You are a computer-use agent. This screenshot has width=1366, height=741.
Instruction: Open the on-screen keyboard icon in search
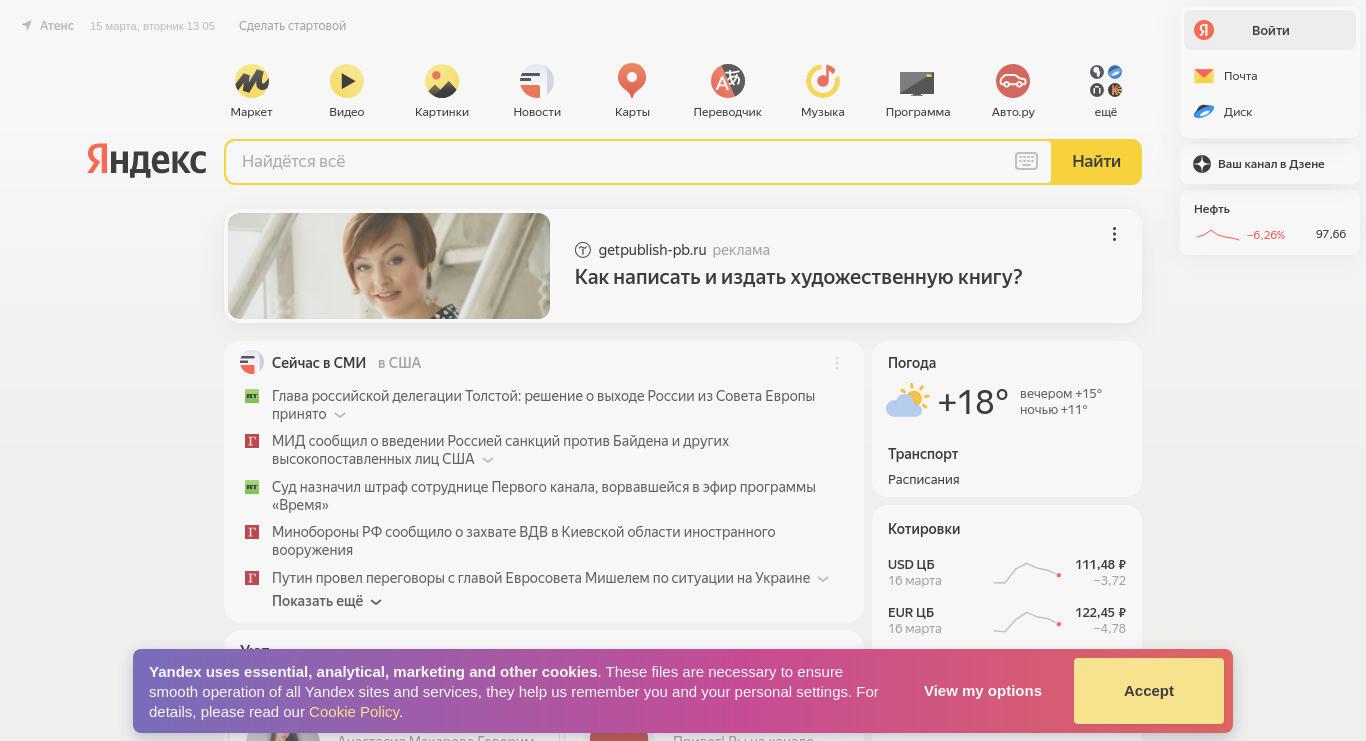pyautogui.click(x=1026, y=161)
